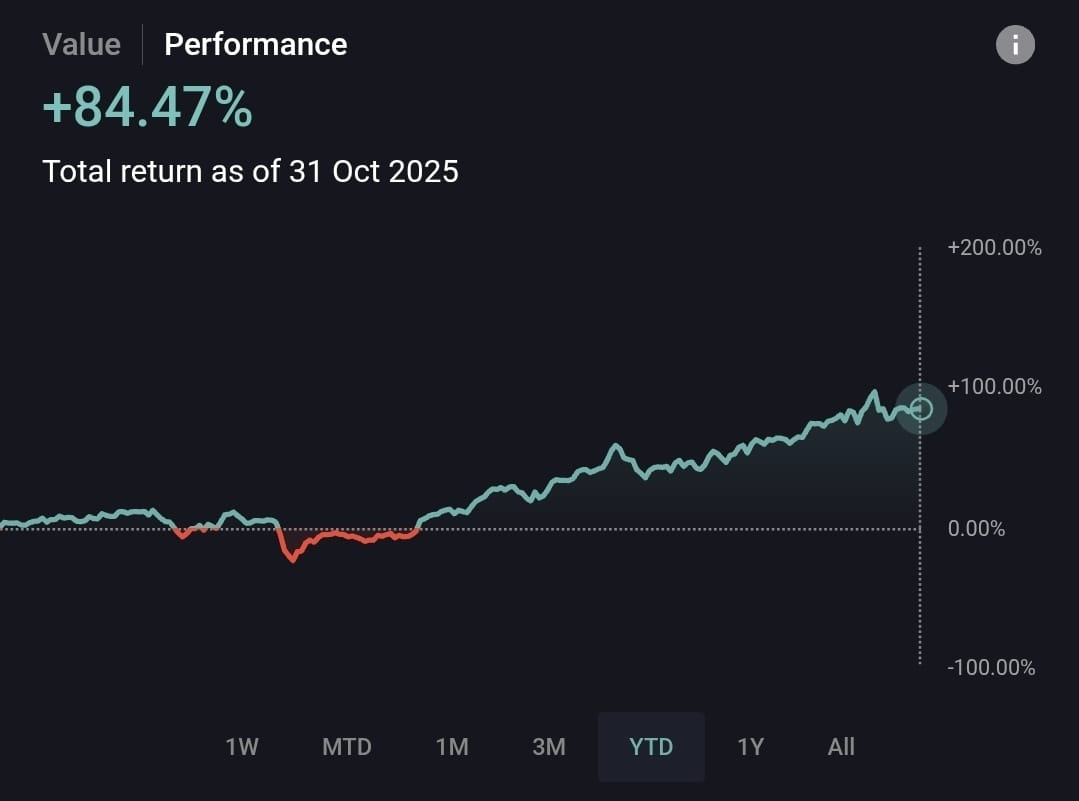The width and height of the screenshot is (1079, 801).
Task: Choose the MTD time range
Action: (x=347, y=747)
